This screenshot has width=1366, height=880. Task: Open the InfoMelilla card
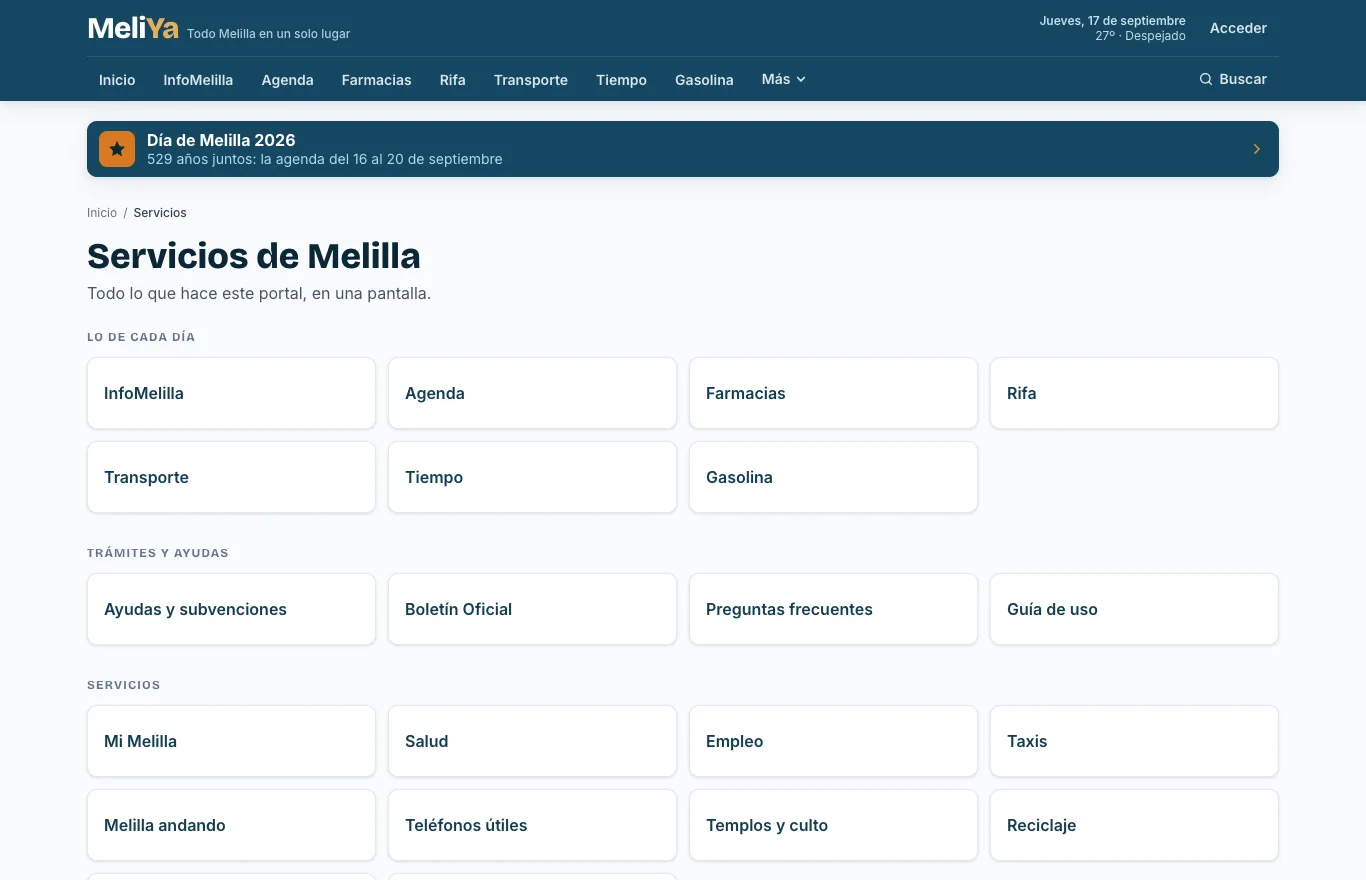[x=231, y=393]
